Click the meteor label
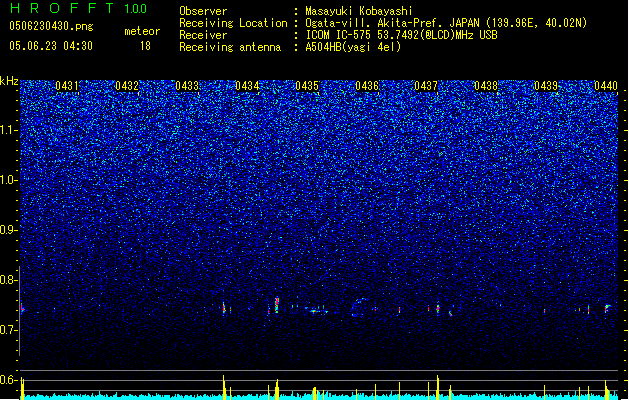This screenshot has width=629, height=400. pyautogui.click(x=142, y=31)
